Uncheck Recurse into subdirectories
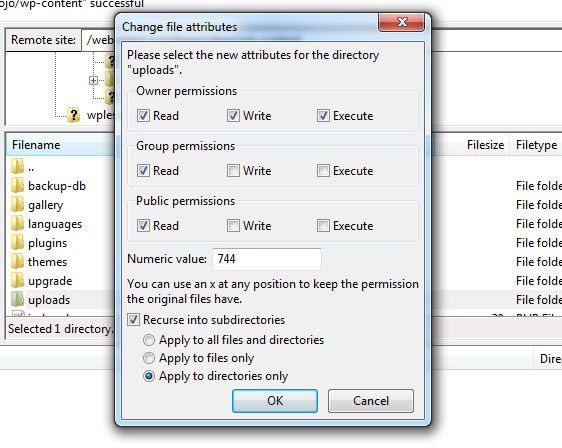 pos(133,320)
